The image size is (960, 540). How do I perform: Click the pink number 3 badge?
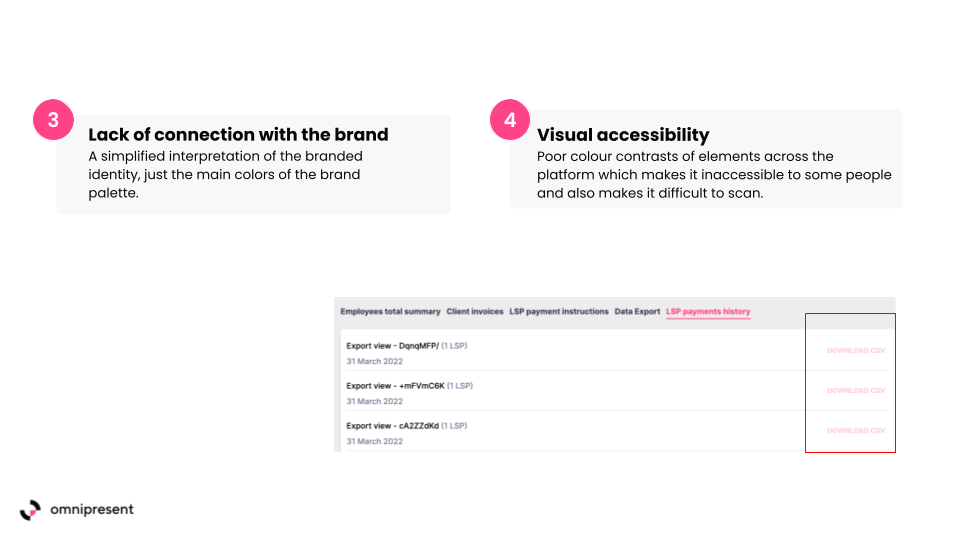[x=53, y=120]
